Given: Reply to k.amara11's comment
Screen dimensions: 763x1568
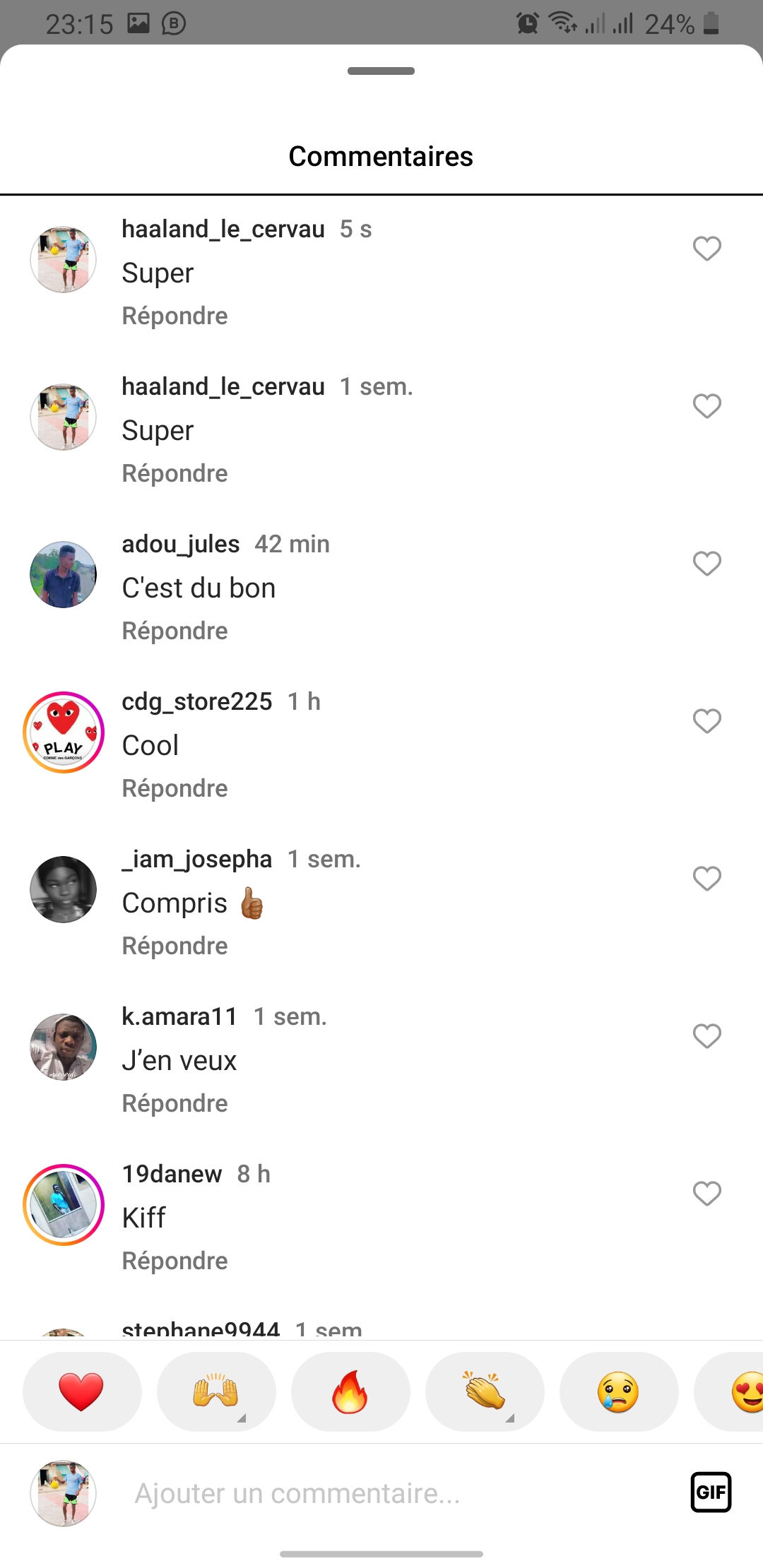Looking at the screenshot, I should click(x=175, y=1103).
